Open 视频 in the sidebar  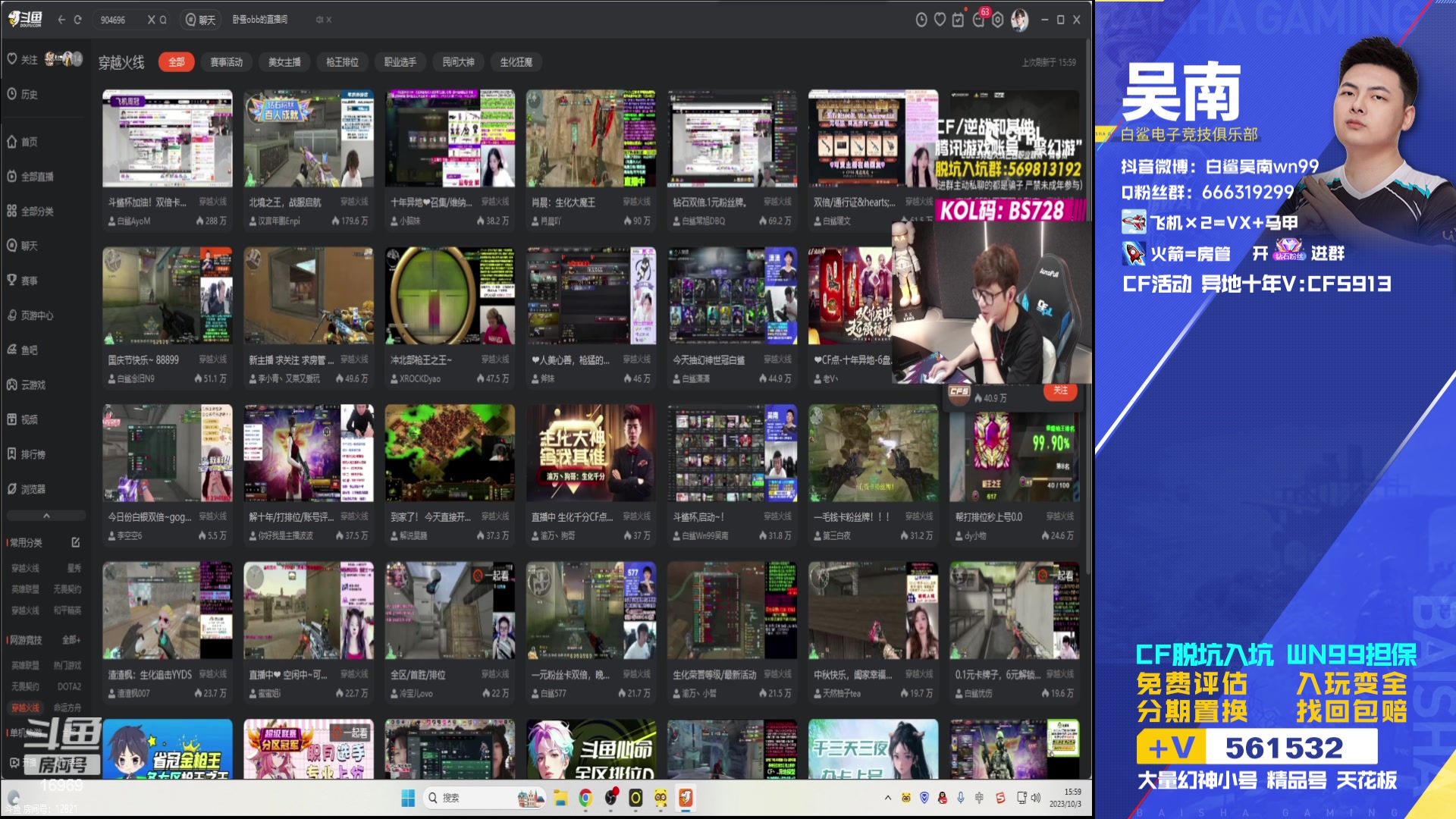click(x=22, y=419)
